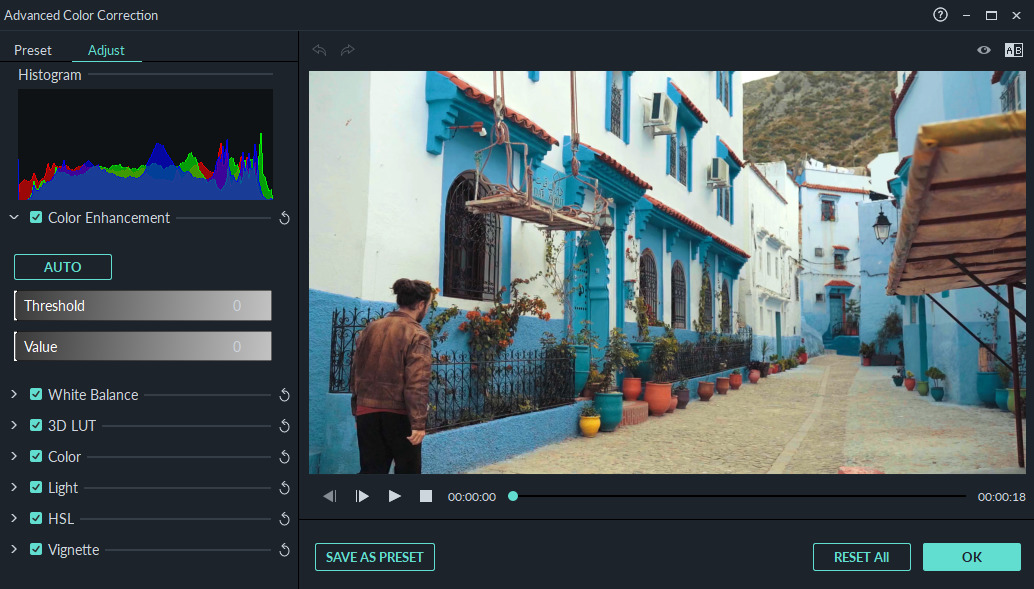
Task: Stop video playback
Action: [425, 495]
